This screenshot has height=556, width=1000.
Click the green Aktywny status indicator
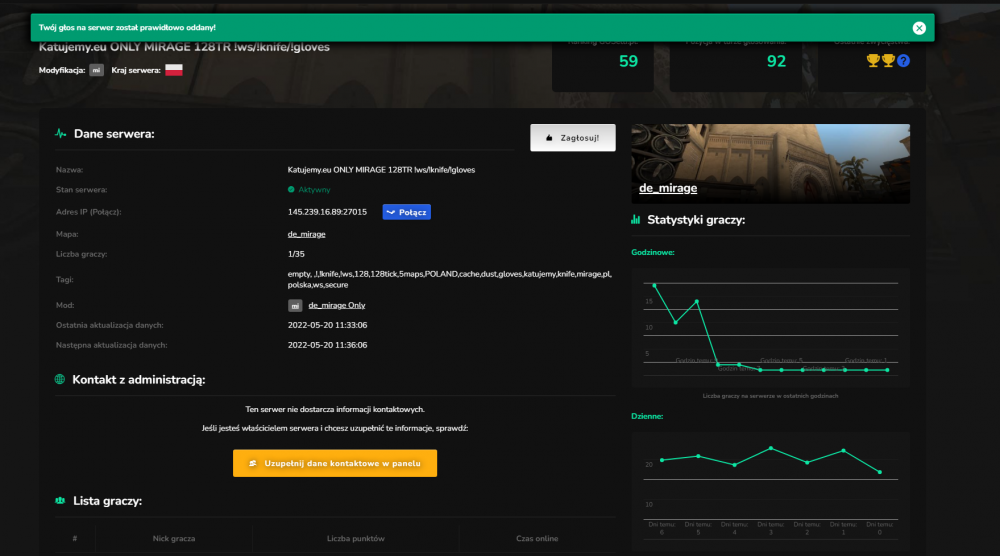309,190
